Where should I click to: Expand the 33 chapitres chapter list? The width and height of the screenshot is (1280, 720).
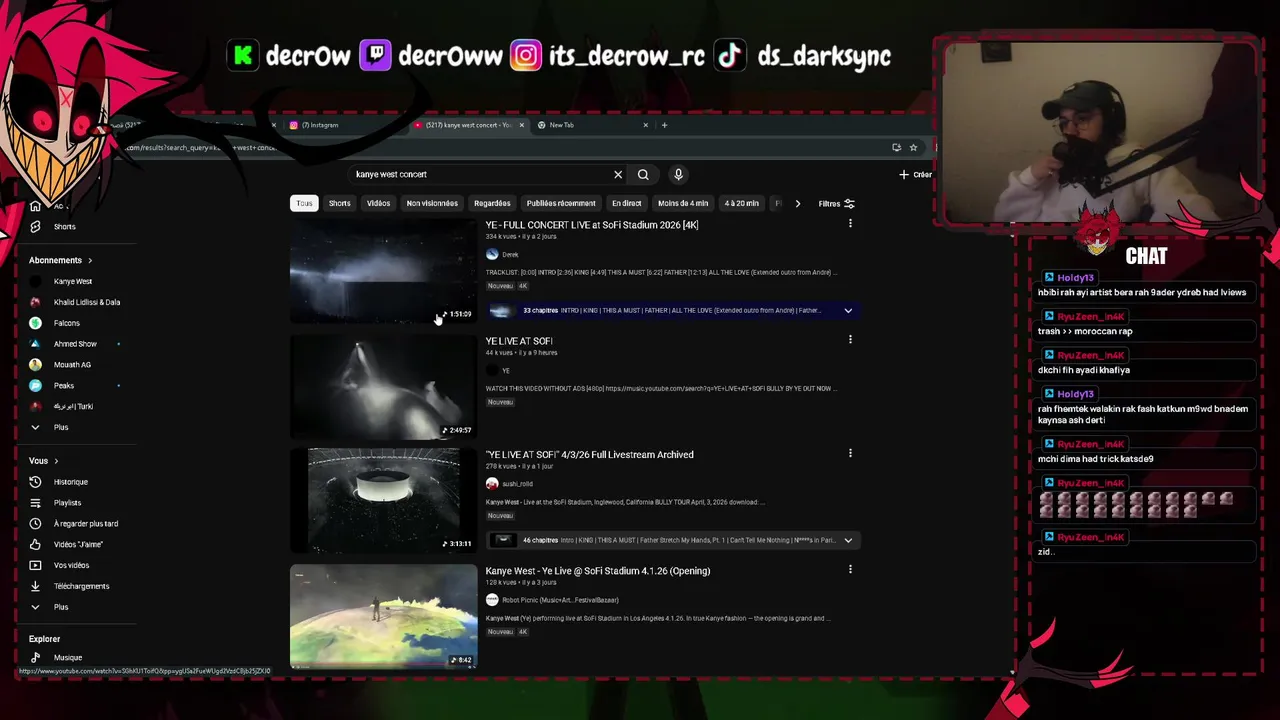click(x=848, y=311)
